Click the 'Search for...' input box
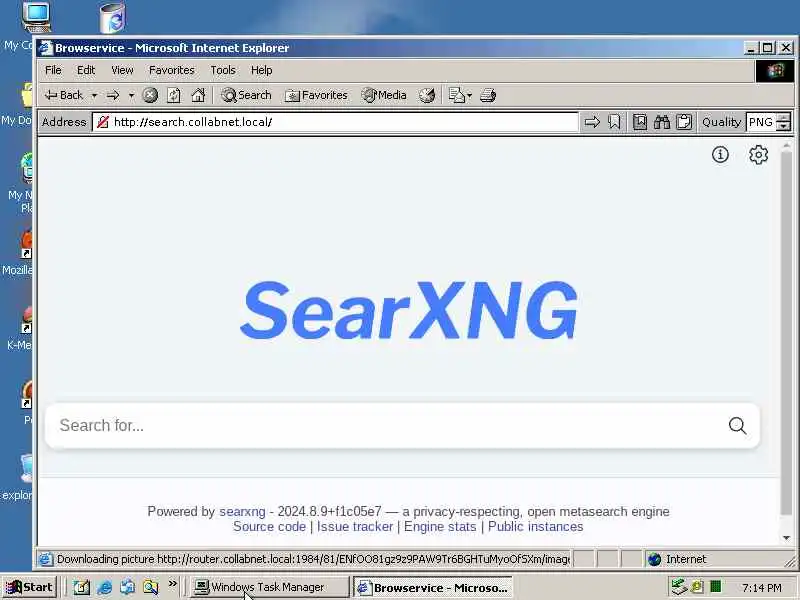Viewport: 800px width, 600px height. point(388,426)
